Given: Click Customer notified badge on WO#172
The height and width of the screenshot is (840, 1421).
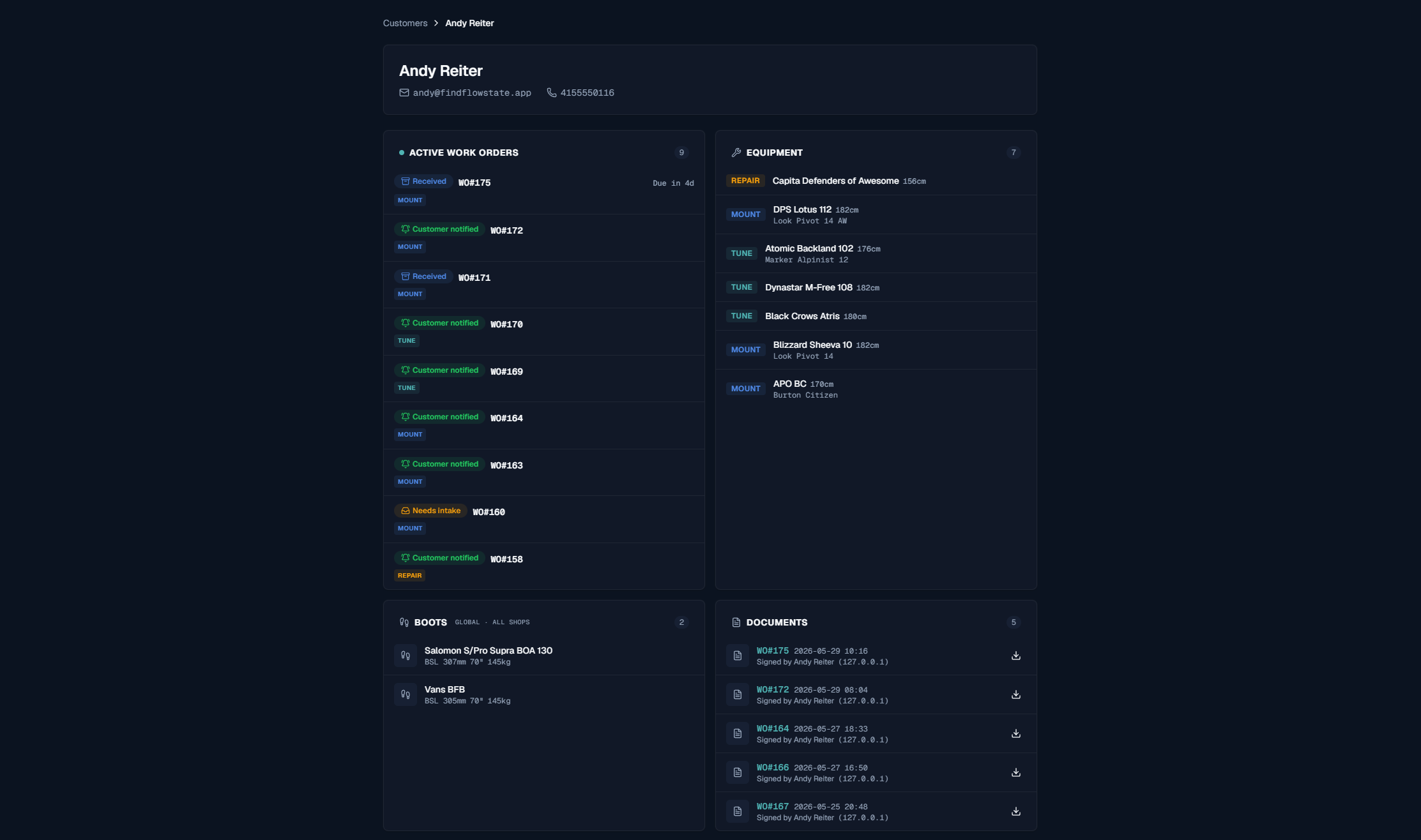Looking at the screenshot, I should click(439, 230).
